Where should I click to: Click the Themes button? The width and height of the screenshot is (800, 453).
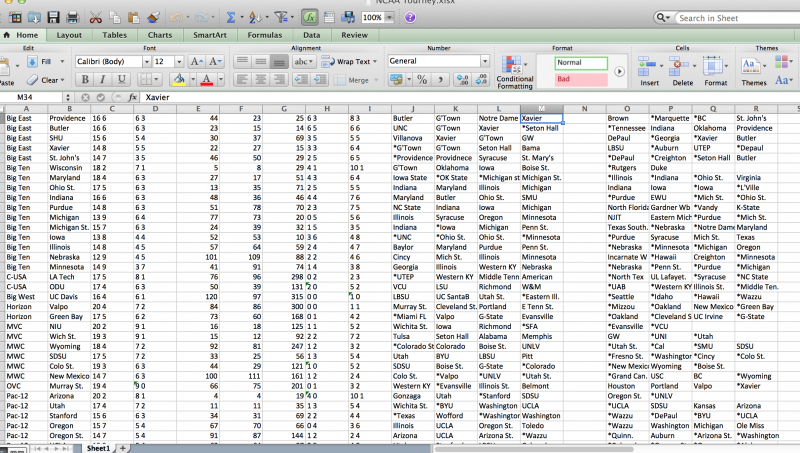754,71
